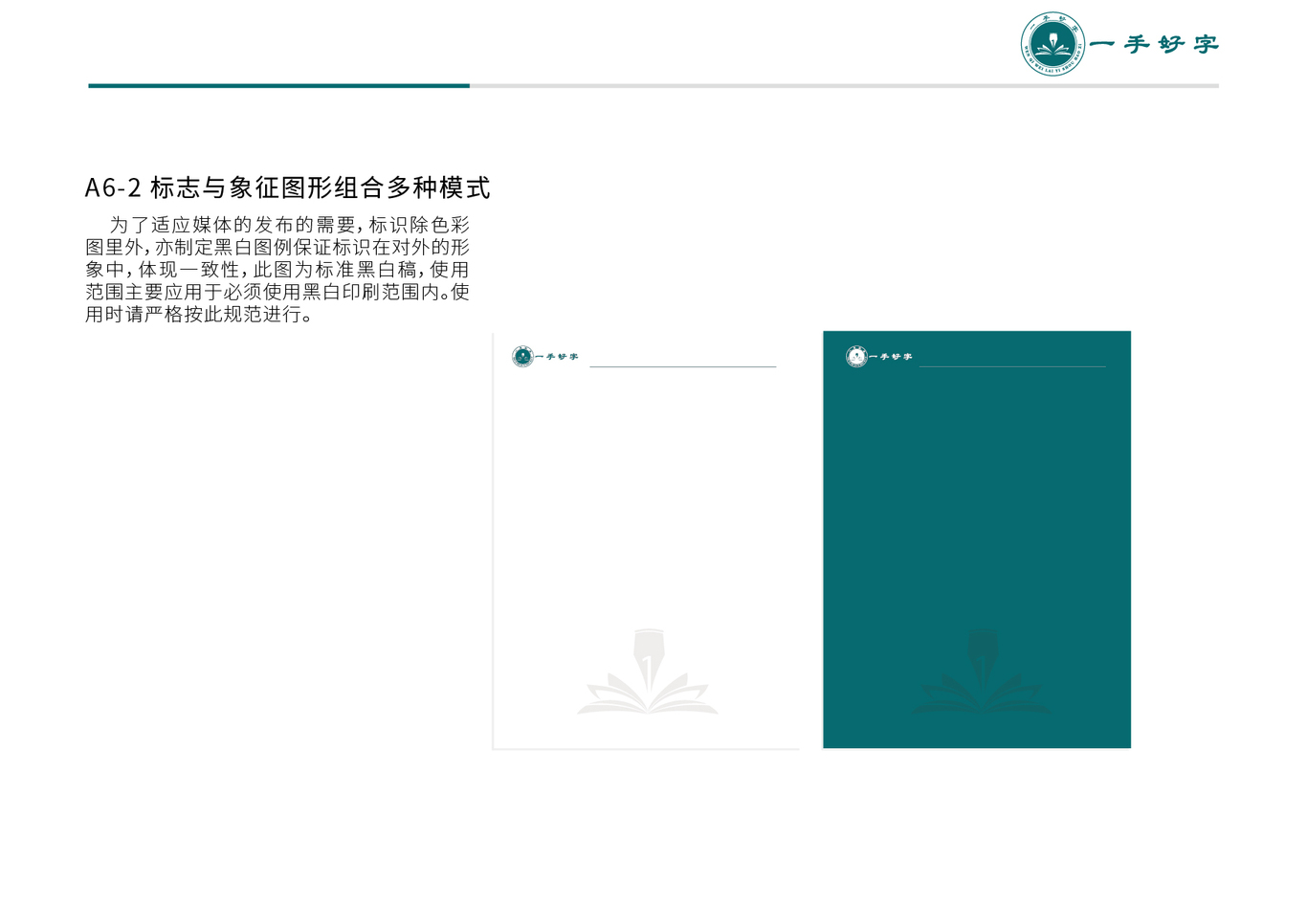Click the small logo on the white page
The width and height of the screenshot is (1307, 924).
click(522, 357)
